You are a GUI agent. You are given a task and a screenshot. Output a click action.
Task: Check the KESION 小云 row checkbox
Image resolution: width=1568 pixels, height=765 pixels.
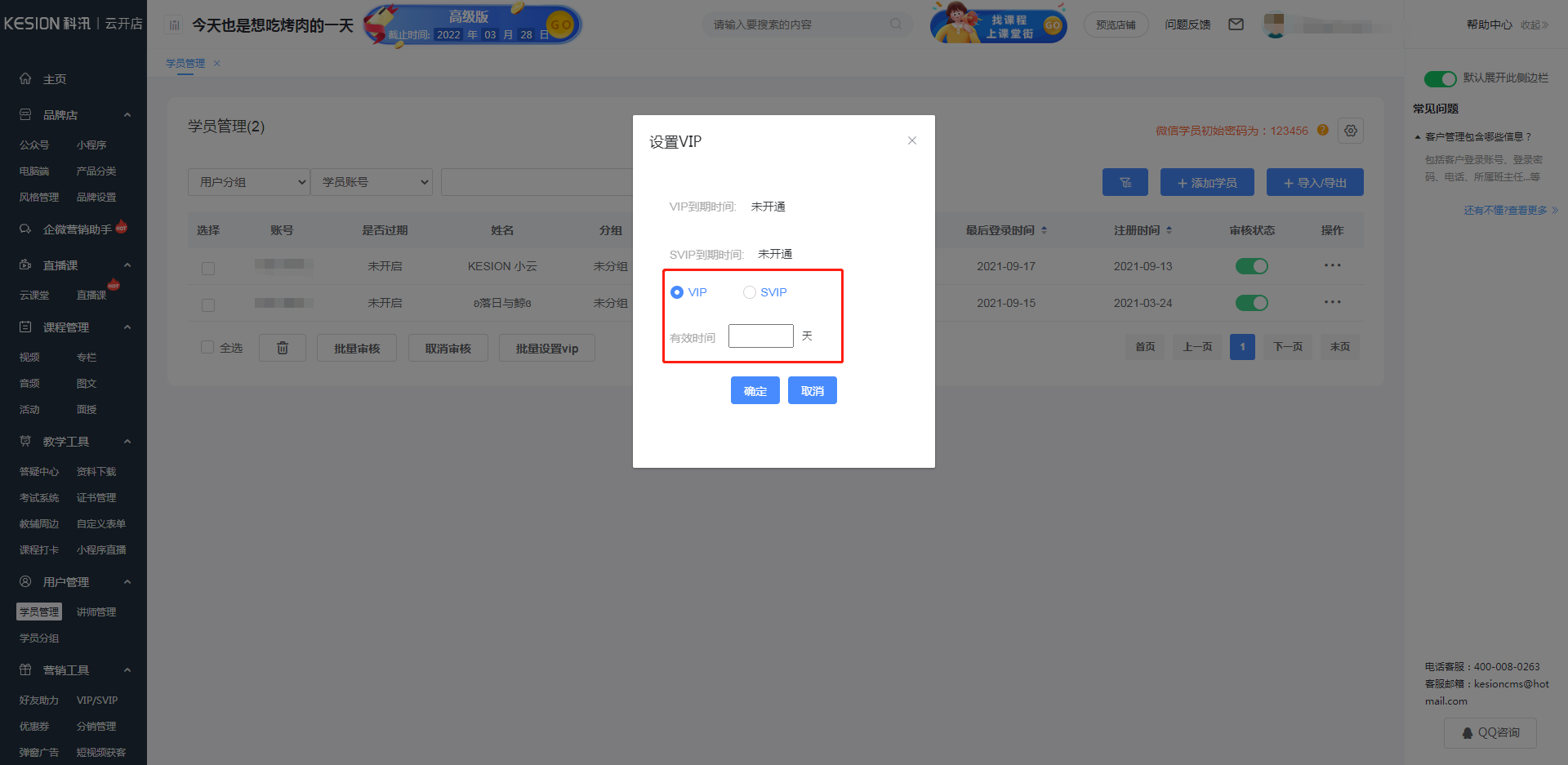pyautogui.click(x=208, y=268)
